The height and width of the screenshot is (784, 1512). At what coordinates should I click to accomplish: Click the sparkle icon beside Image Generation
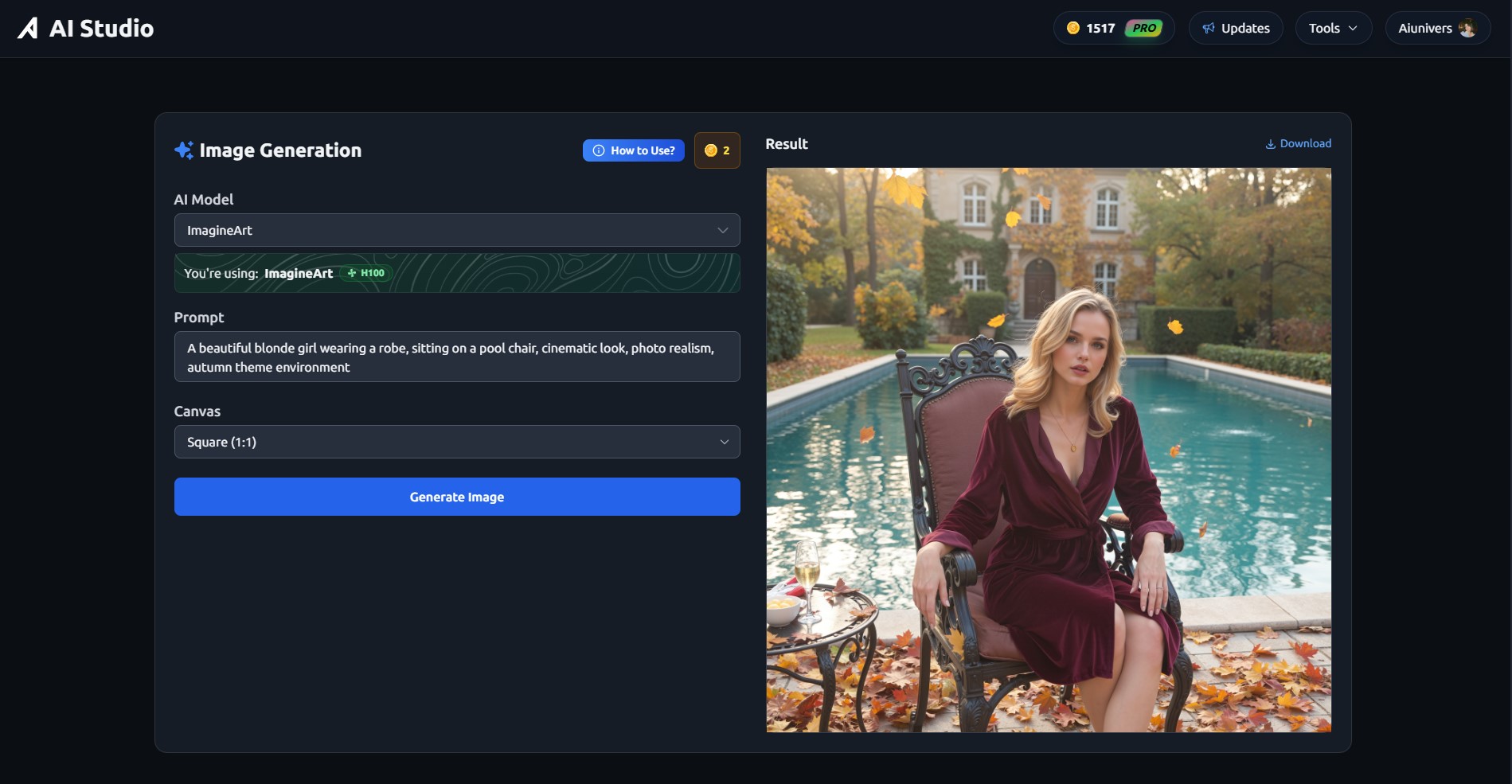point(184,150)
